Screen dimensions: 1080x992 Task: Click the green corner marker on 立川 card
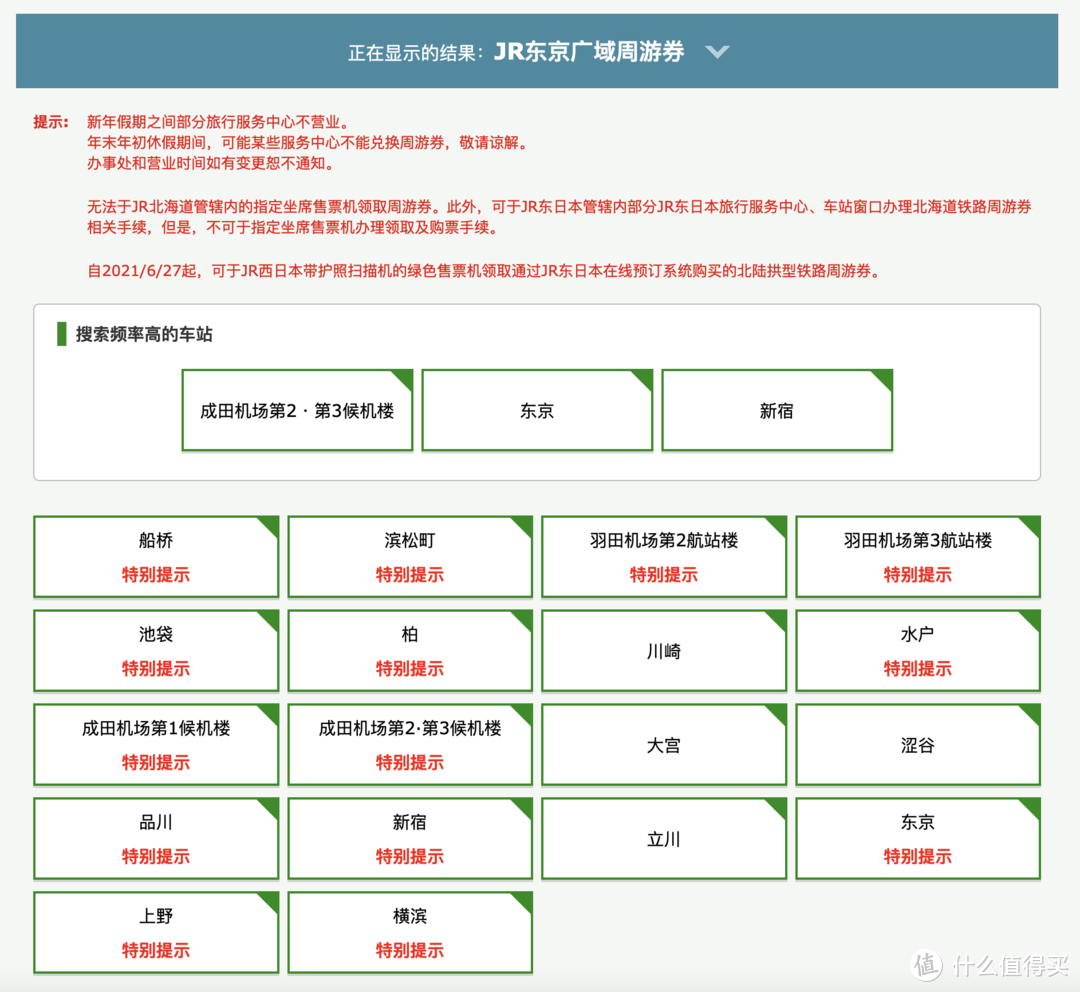pos(778,805)
